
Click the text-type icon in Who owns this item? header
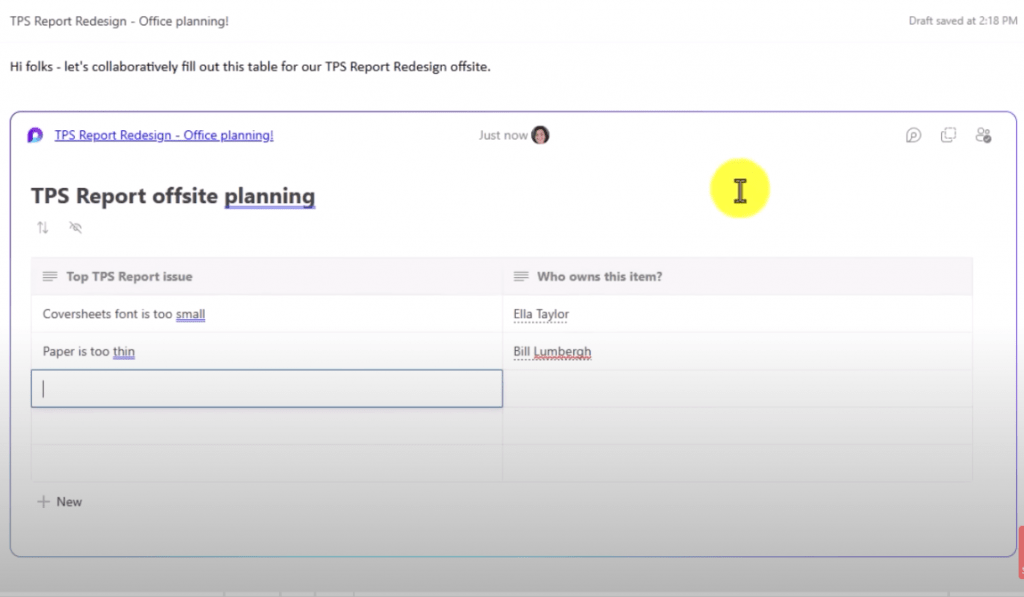click(520, 276)
